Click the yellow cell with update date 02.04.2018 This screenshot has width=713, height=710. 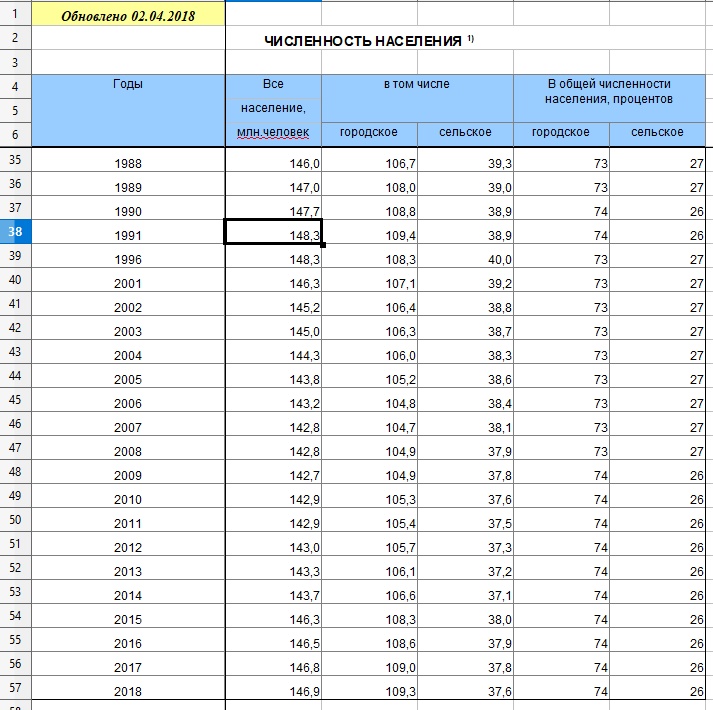(128, 16)
